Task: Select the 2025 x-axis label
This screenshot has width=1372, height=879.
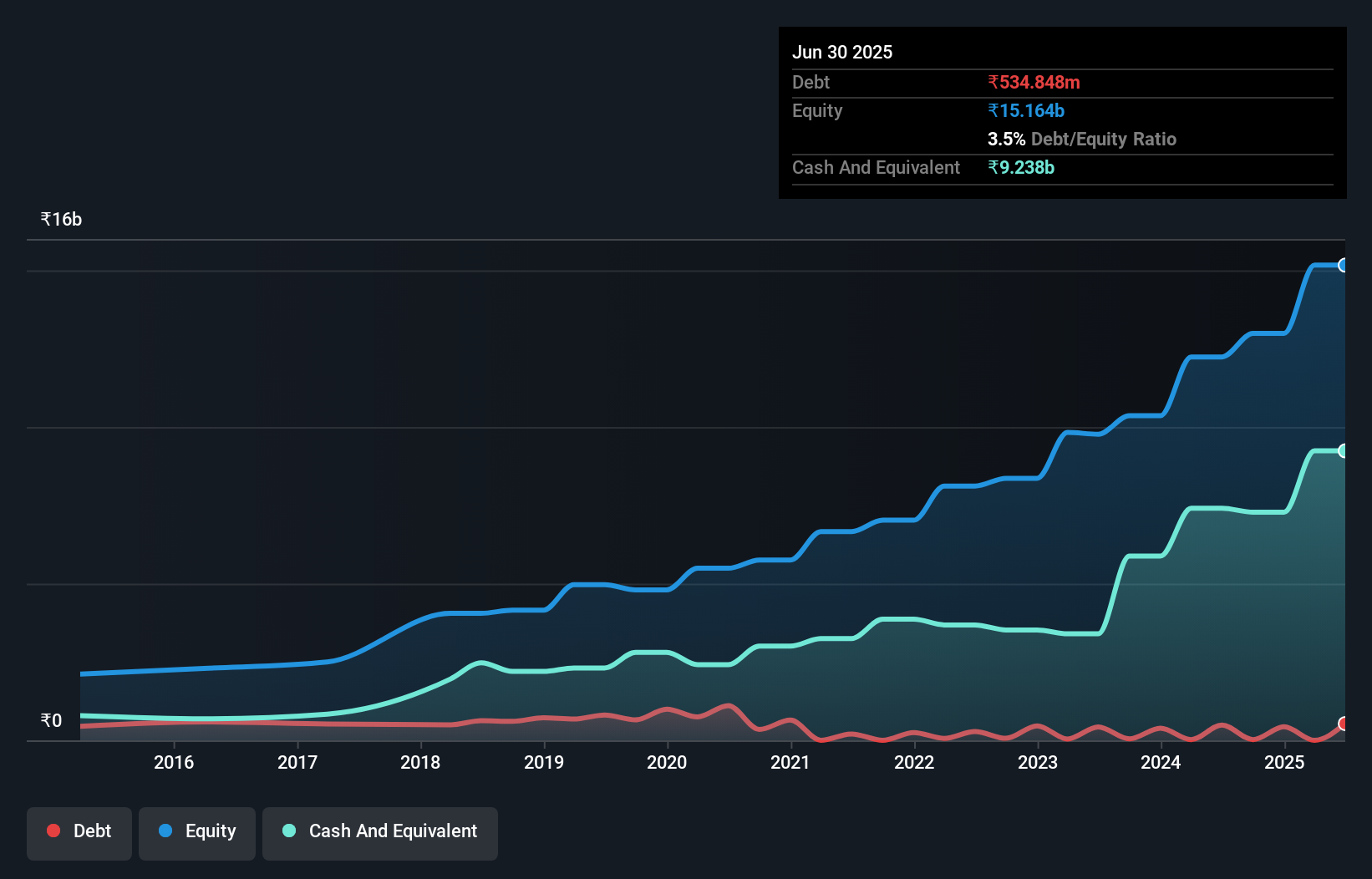Action: click(1284, 762)
